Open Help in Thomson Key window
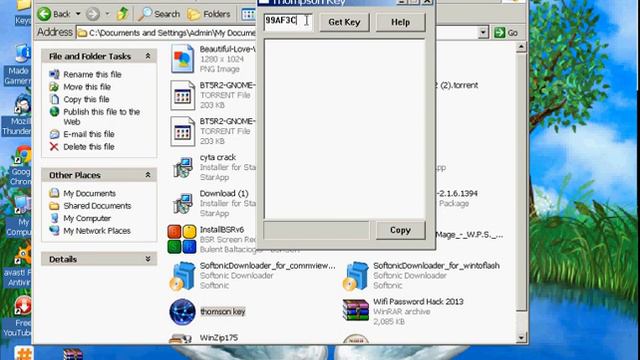 point(400,22)
